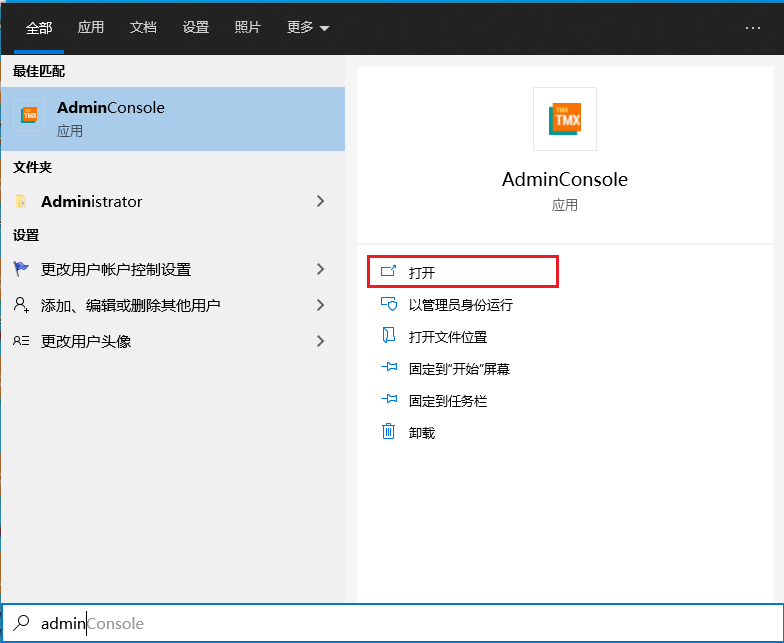This screenshot has width=784, height=643.
Task: Click the Administrator folder icon
Action: [x=21, y=201]
